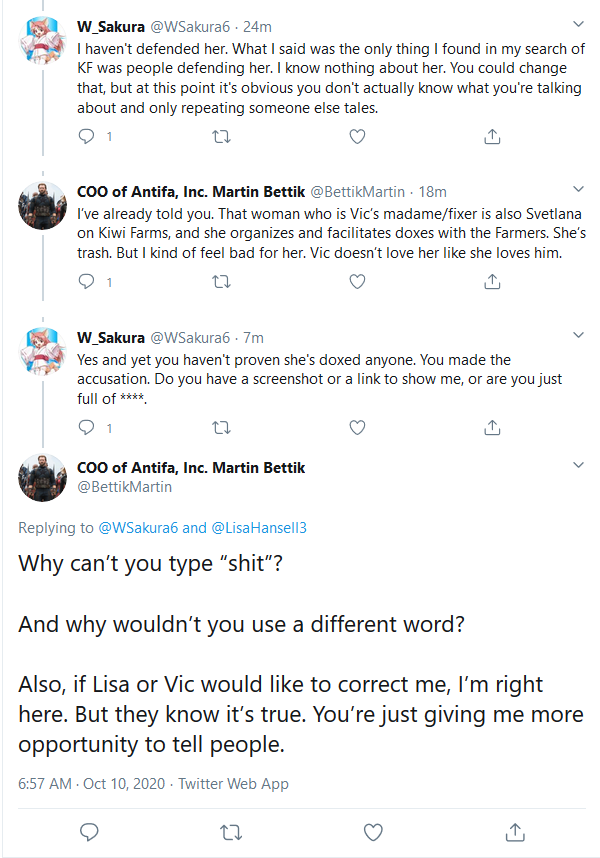Screen dimensions: 600x858
Task: Share the main tweet at bottom
Action: (x=515, y=832)
